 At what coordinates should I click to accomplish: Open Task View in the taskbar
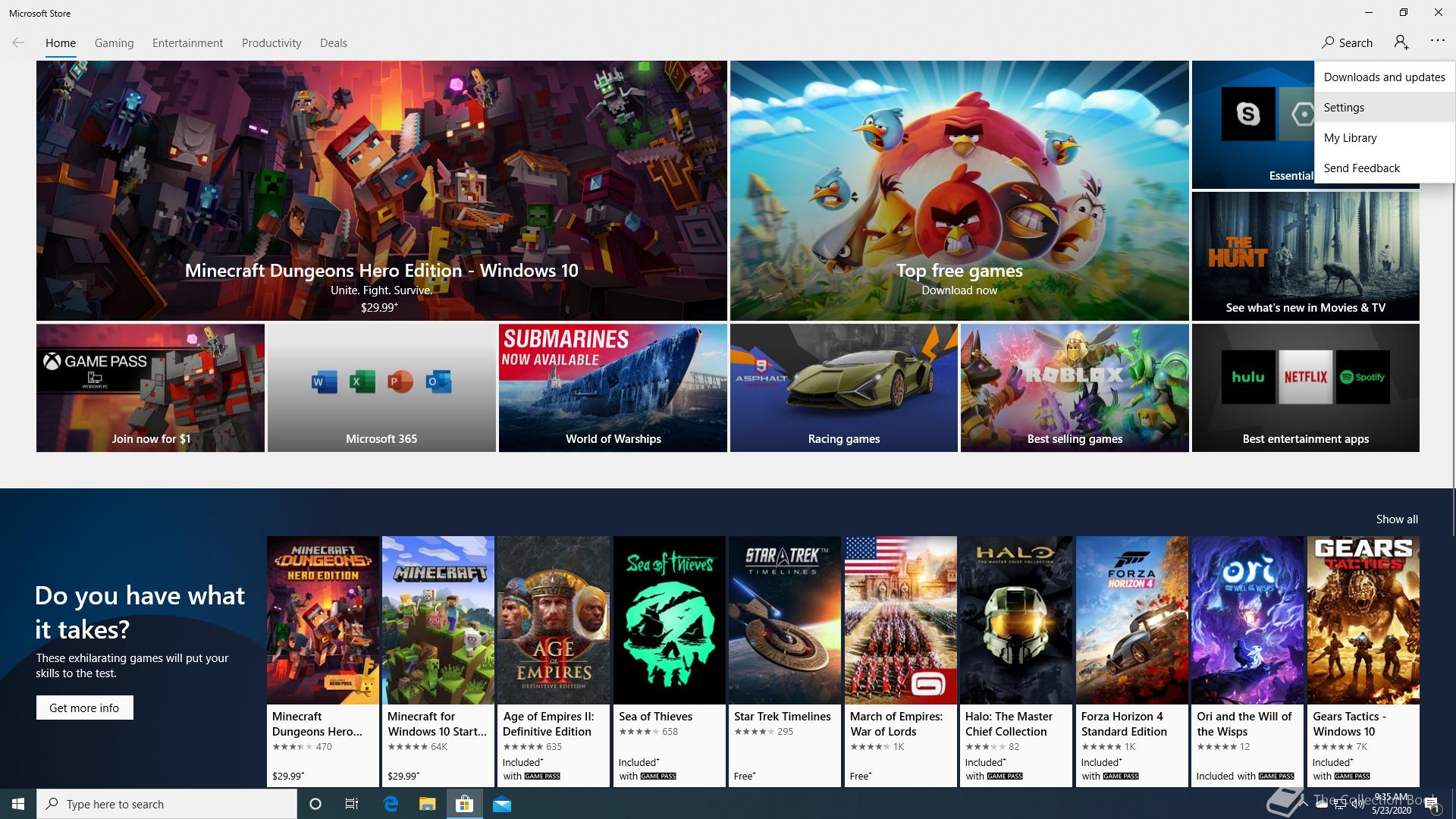tap(352, 804)
